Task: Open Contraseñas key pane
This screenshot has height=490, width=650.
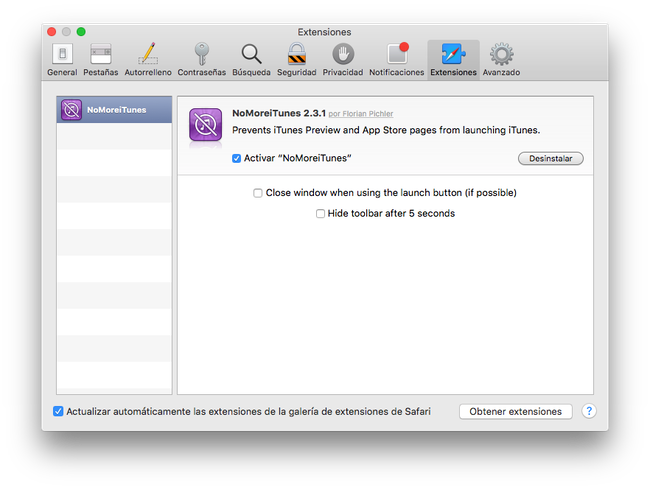Action: coord(201,60)
